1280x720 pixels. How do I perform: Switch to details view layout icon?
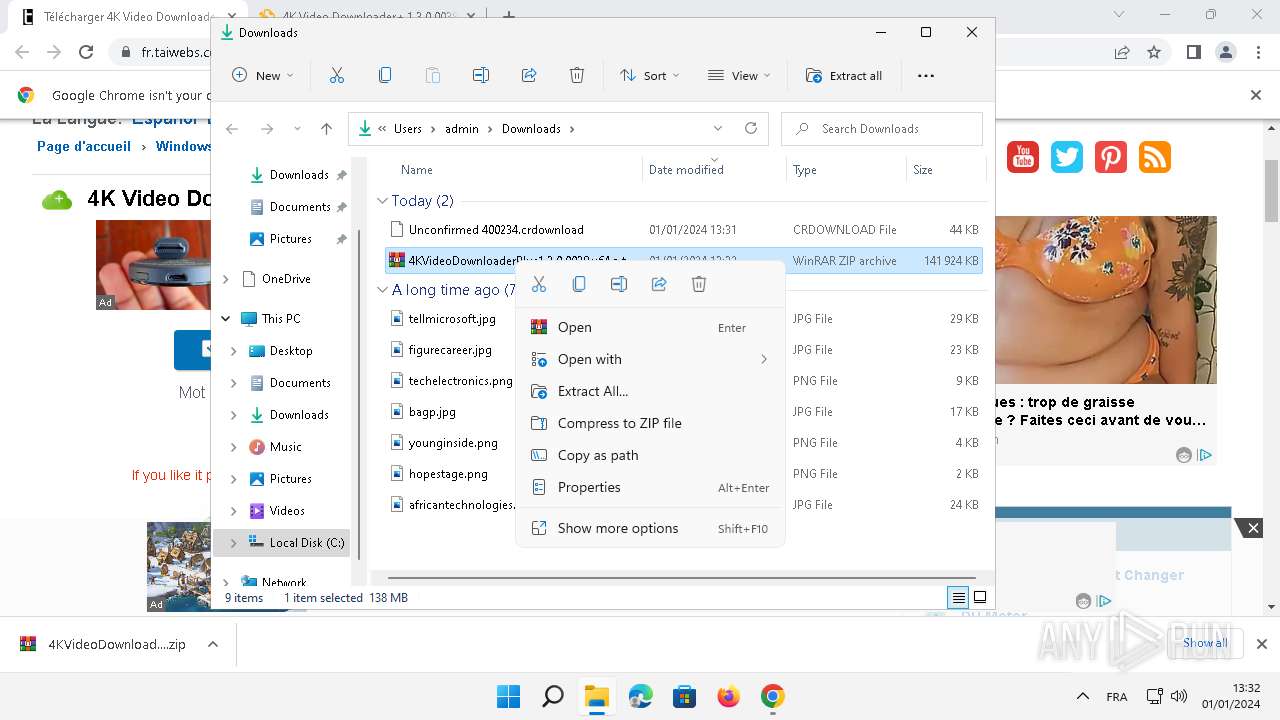coord(958,598)
